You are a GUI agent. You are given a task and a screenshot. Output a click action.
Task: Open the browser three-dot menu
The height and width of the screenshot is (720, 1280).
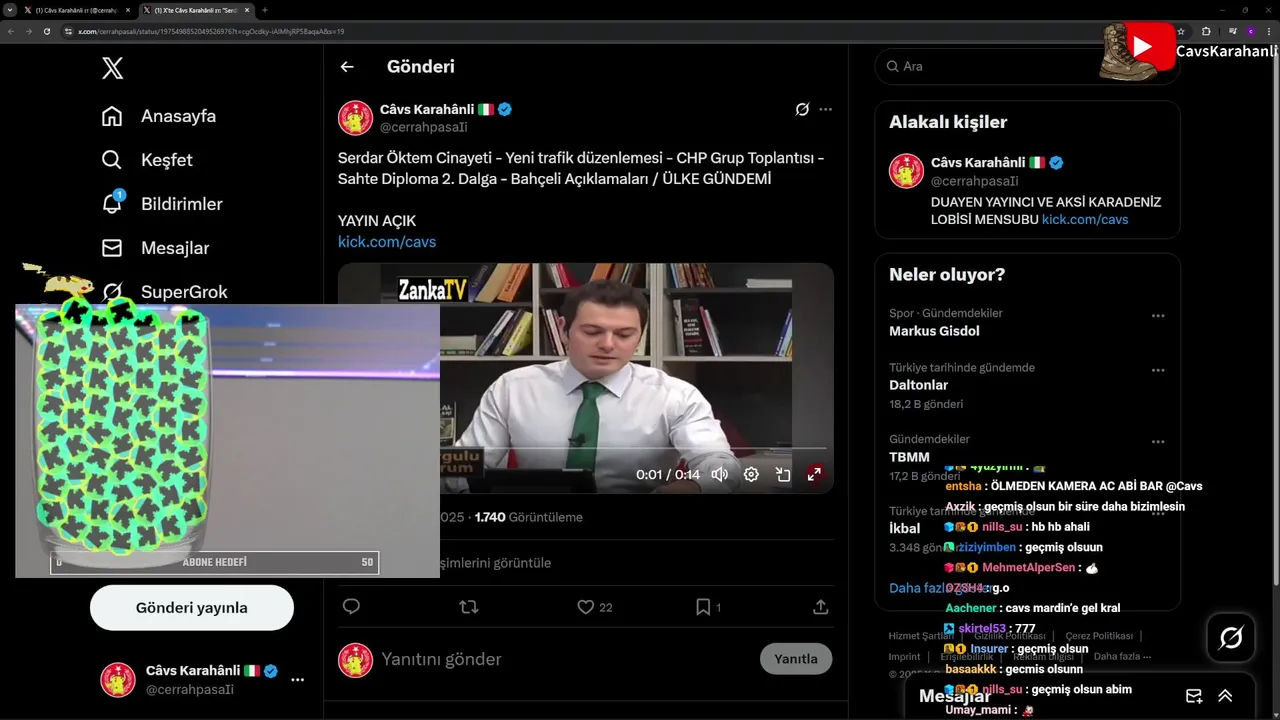1268,31
